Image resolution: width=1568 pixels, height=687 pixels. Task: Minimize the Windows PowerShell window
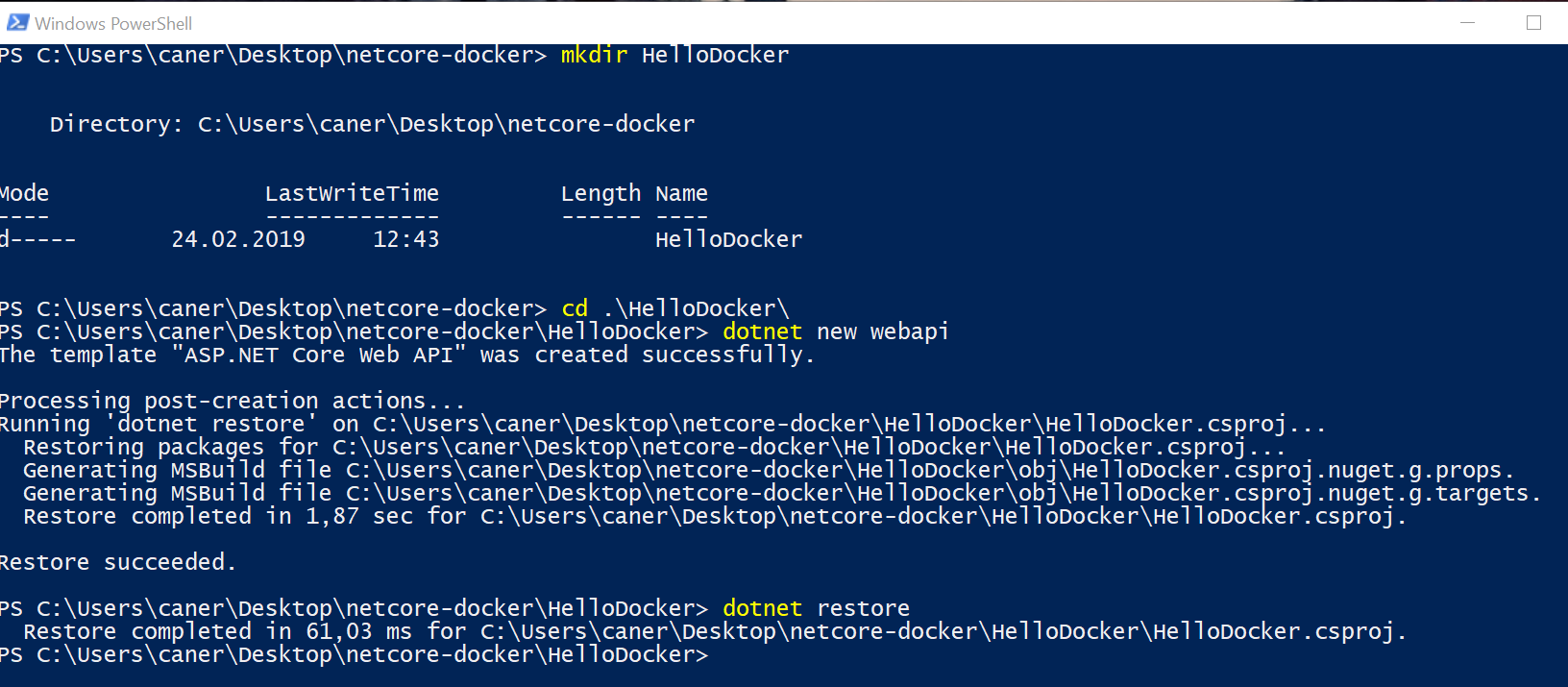tap(1467, 22)
